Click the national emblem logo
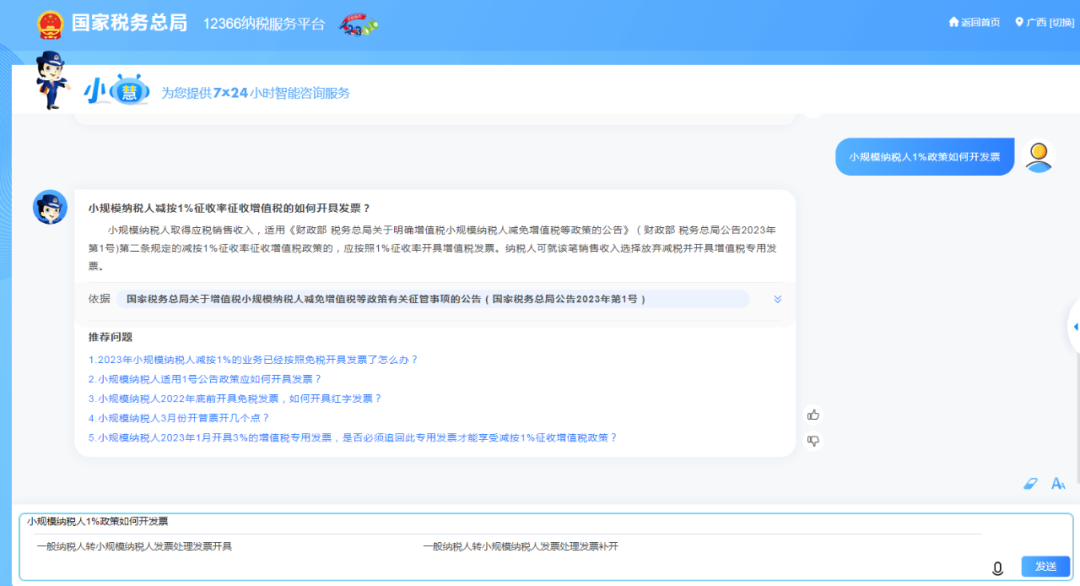1080x586 pixels. pos(50,24)
